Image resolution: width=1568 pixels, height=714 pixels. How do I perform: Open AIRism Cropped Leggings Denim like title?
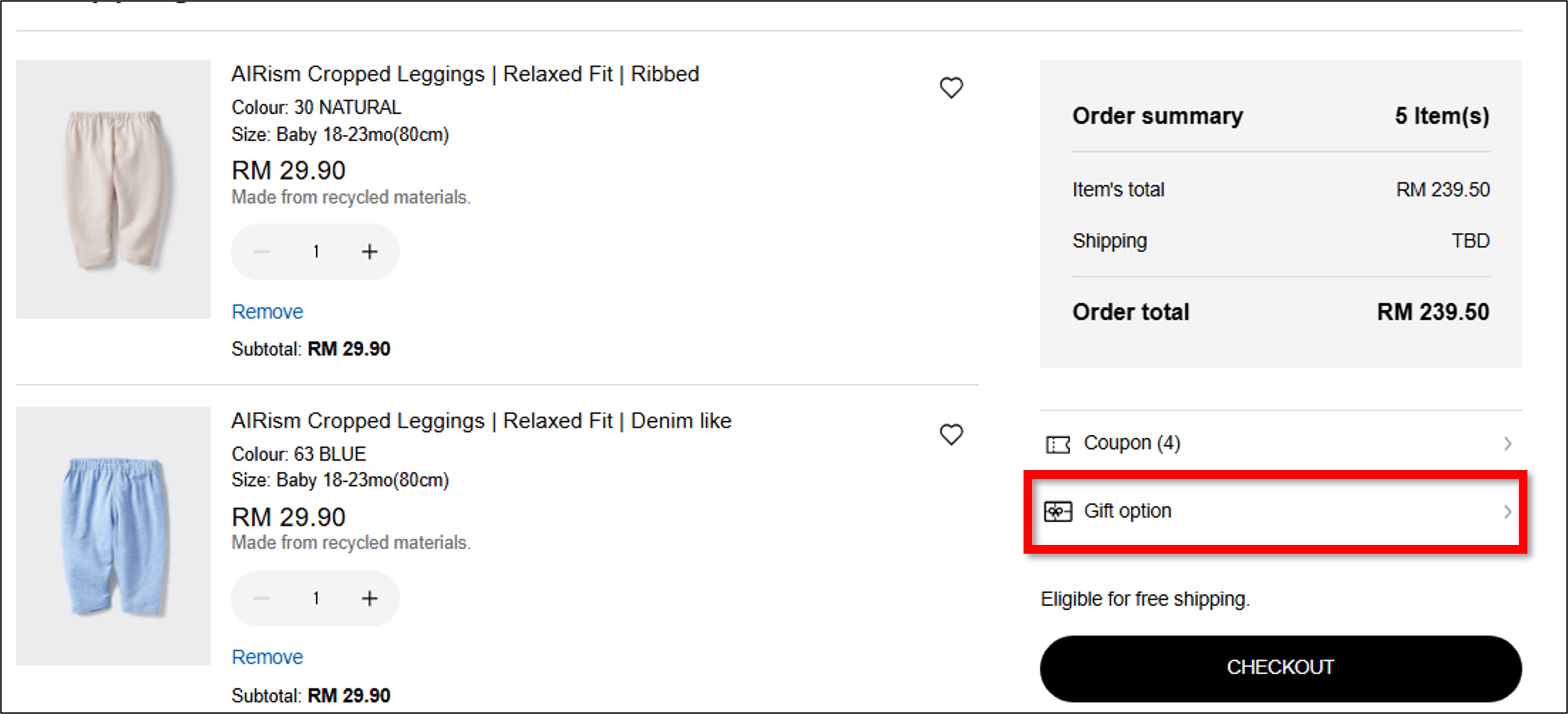click(481, 420)
